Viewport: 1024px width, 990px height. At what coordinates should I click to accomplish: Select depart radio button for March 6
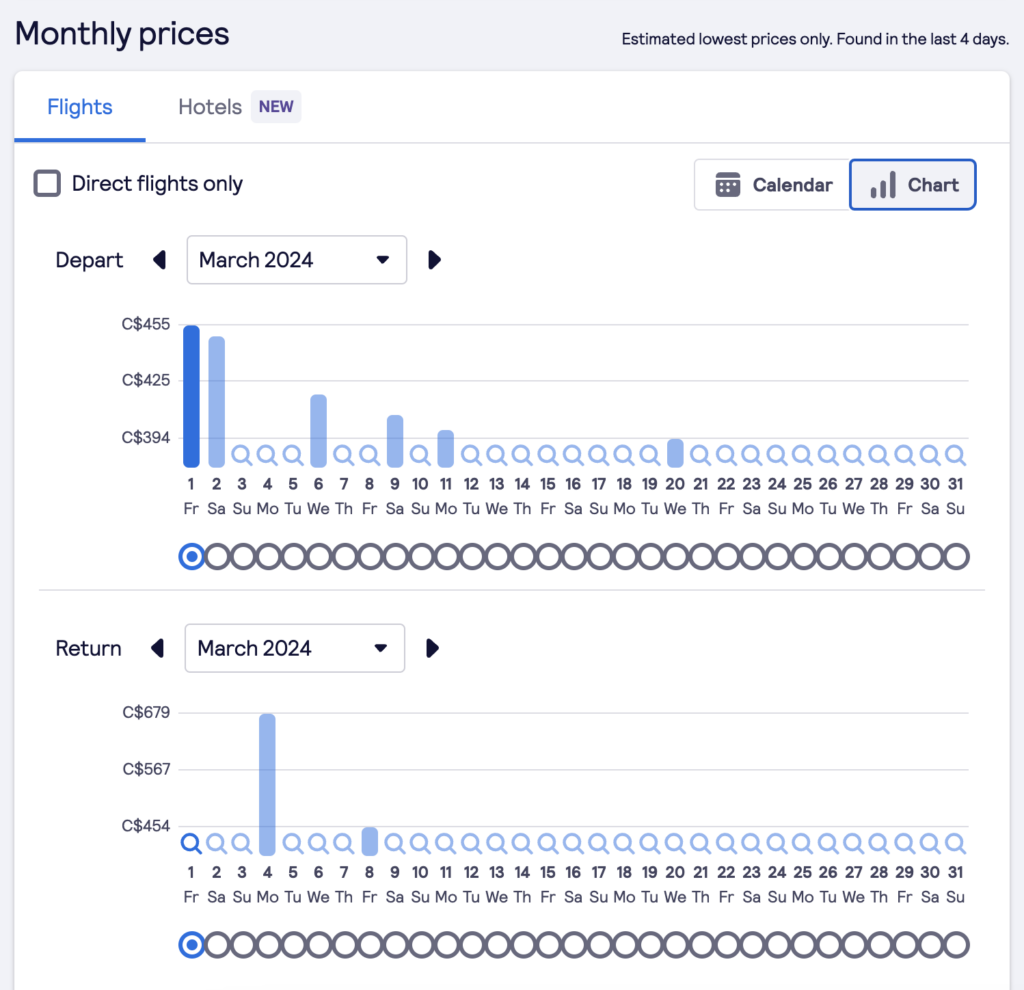[x=319, y=556]
